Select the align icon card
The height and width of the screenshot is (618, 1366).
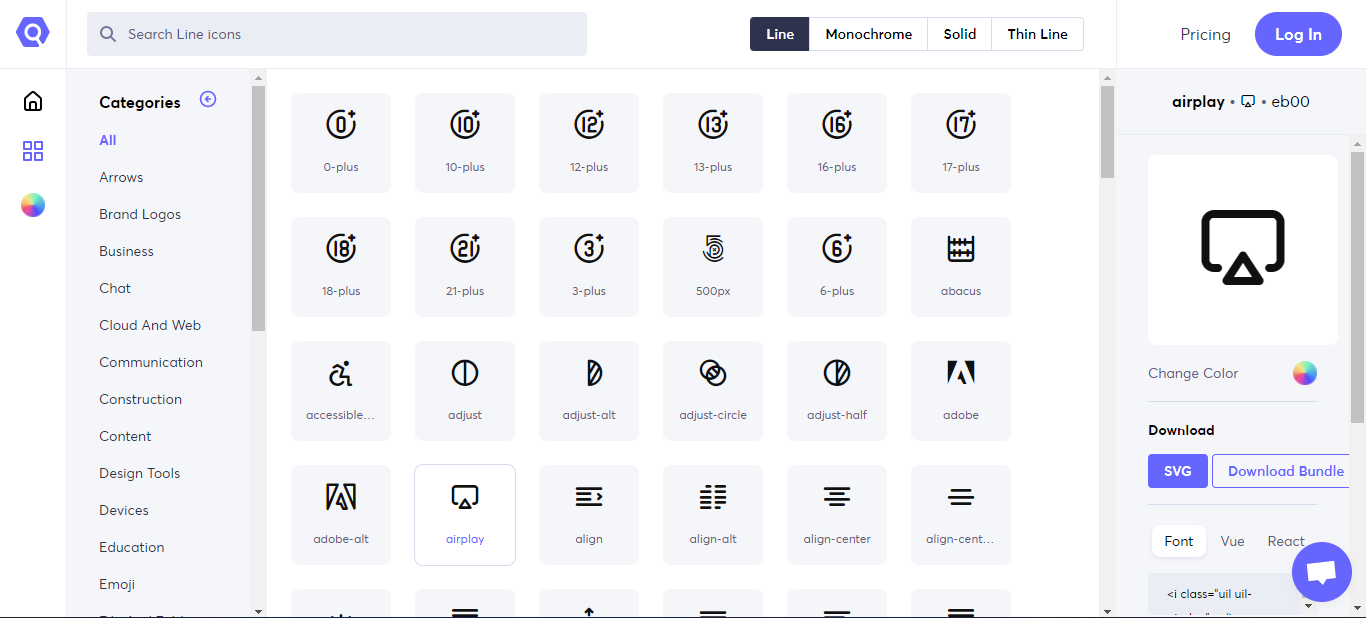point(589,515)
